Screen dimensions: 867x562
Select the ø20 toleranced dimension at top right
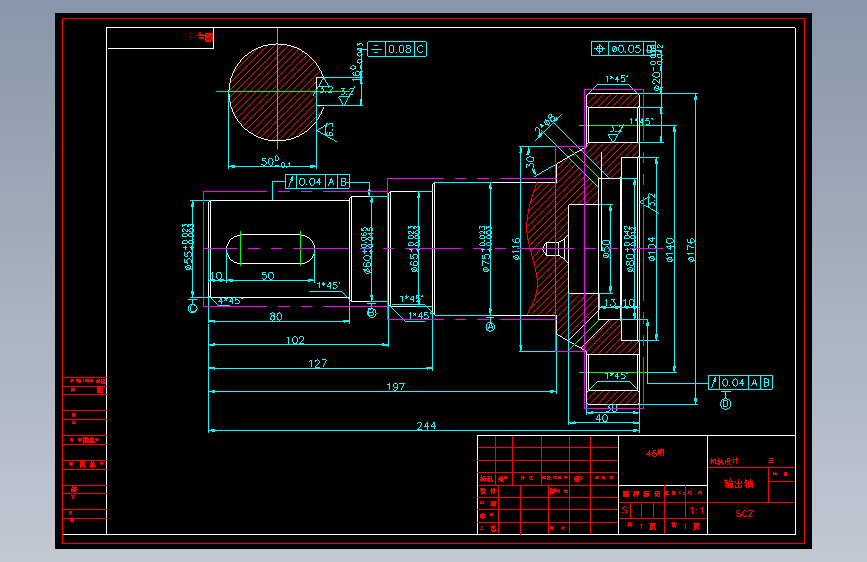657,67
